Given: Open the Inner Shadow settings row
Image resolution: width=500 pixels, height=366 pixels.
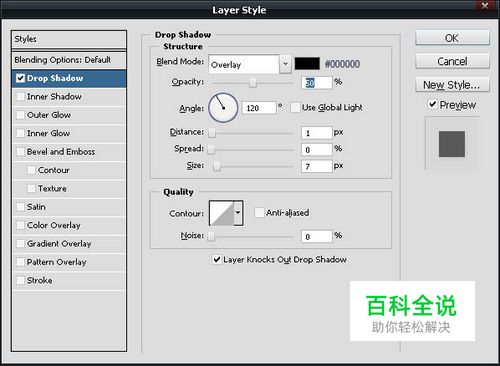Looking at the screenshot, I should click(69, 97).
